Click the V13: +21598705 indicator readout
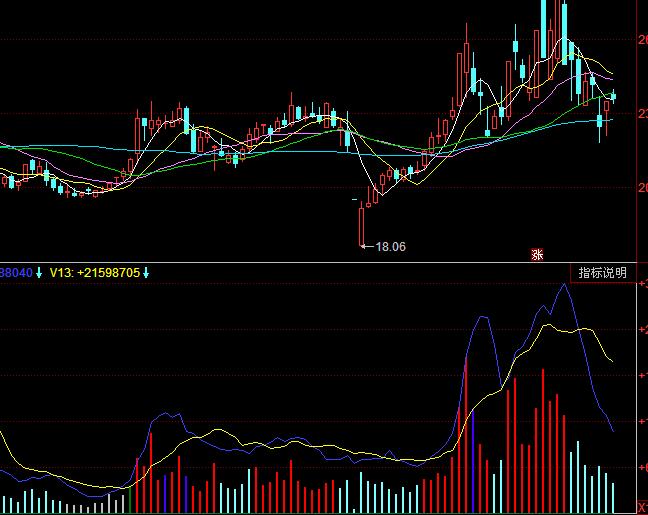 95,272
